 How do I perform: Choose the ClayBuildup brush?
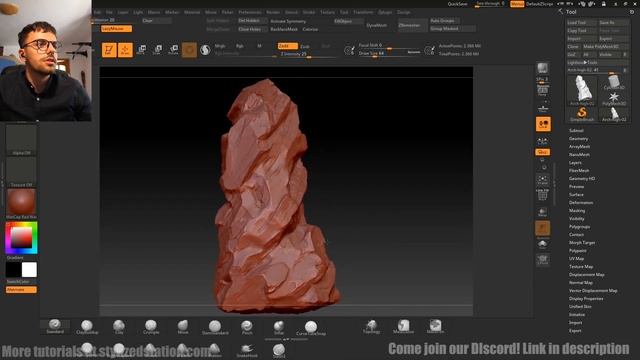(87, 327)
